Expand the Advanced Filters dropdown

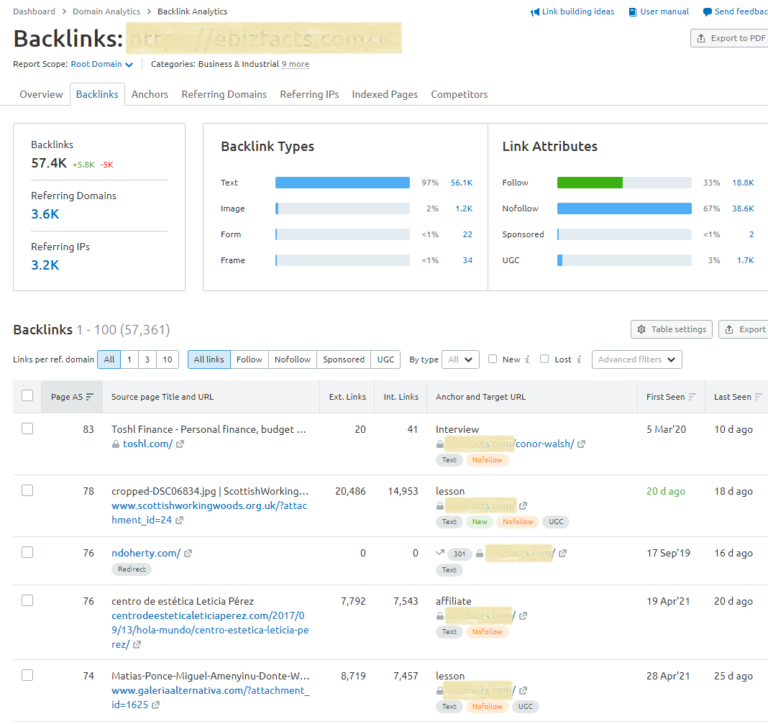(637, 360)
